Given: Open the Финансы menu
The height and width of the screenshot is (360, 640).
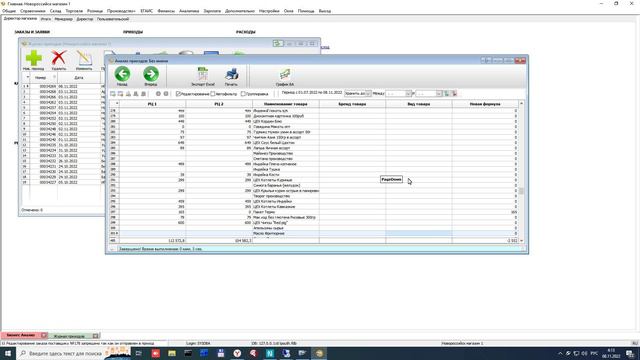Looking at the screenshot, I should [166, 11].
